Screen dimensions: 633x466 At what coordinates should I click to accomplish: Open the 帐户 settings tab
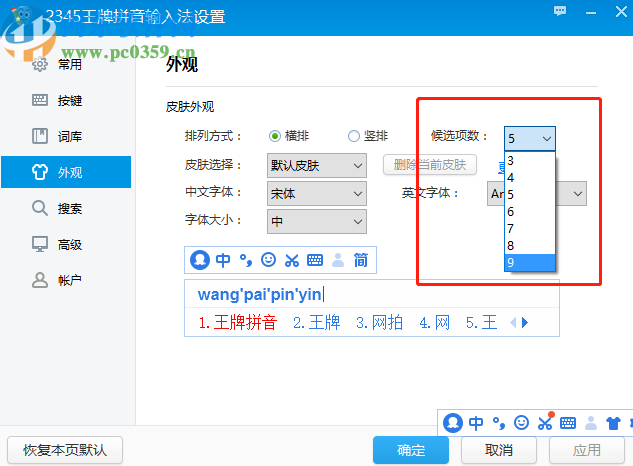click(66, 280)
